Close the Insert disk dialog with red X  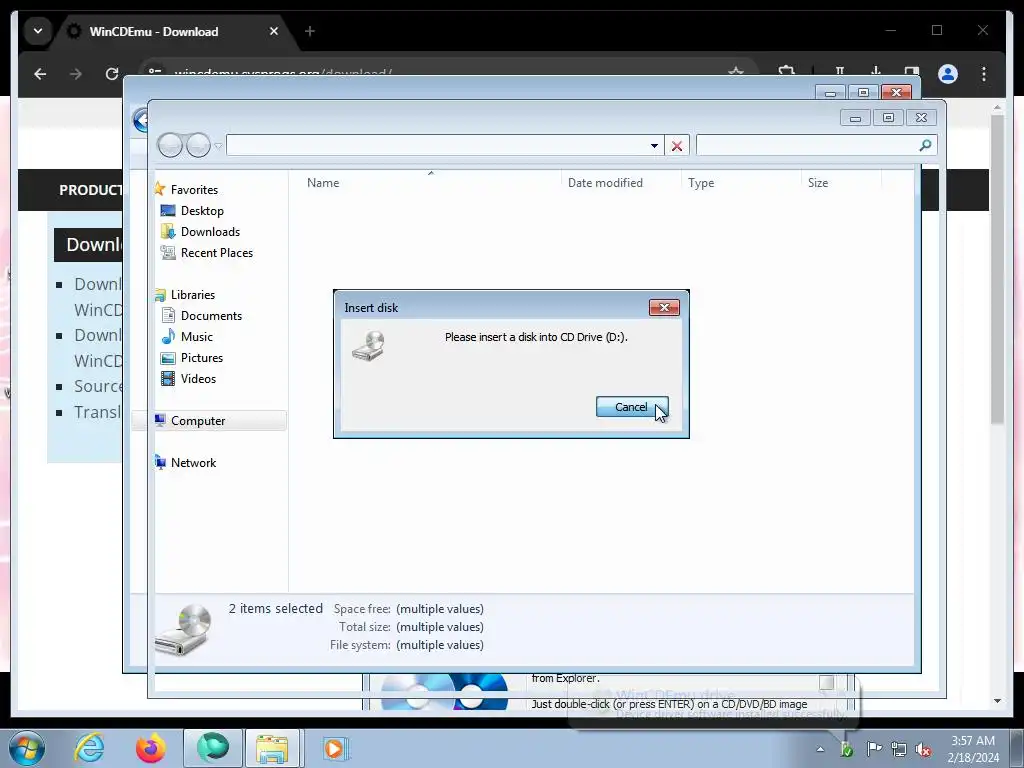pos(664,308)
